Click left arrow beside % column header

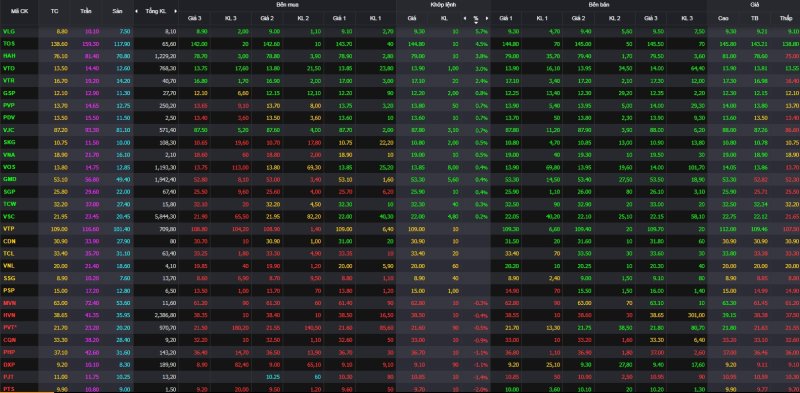(x=465, y=18)
